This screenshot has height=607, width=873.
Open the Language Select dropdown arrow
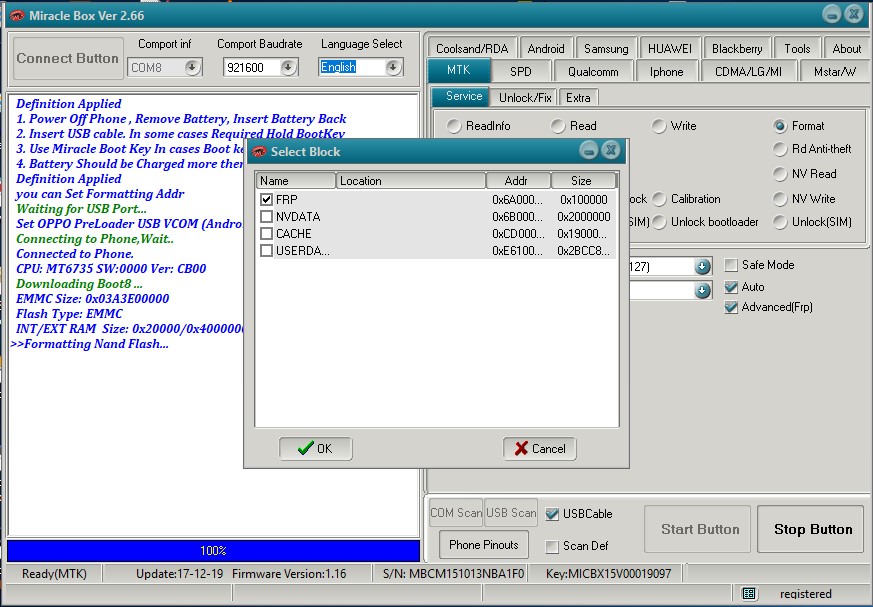(x=393, y=67)
